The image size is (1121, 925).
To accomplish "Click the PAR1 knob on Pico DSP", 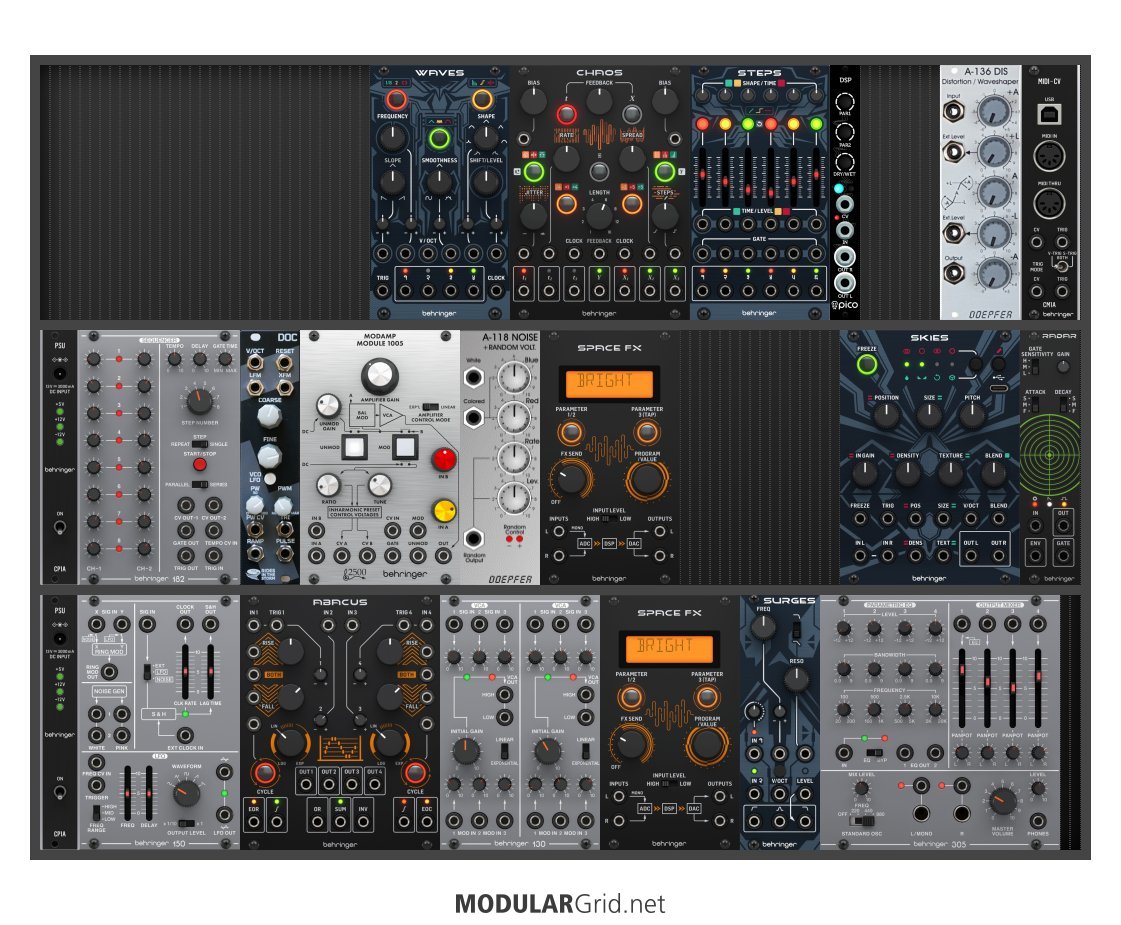I will (x=844, y=101).
